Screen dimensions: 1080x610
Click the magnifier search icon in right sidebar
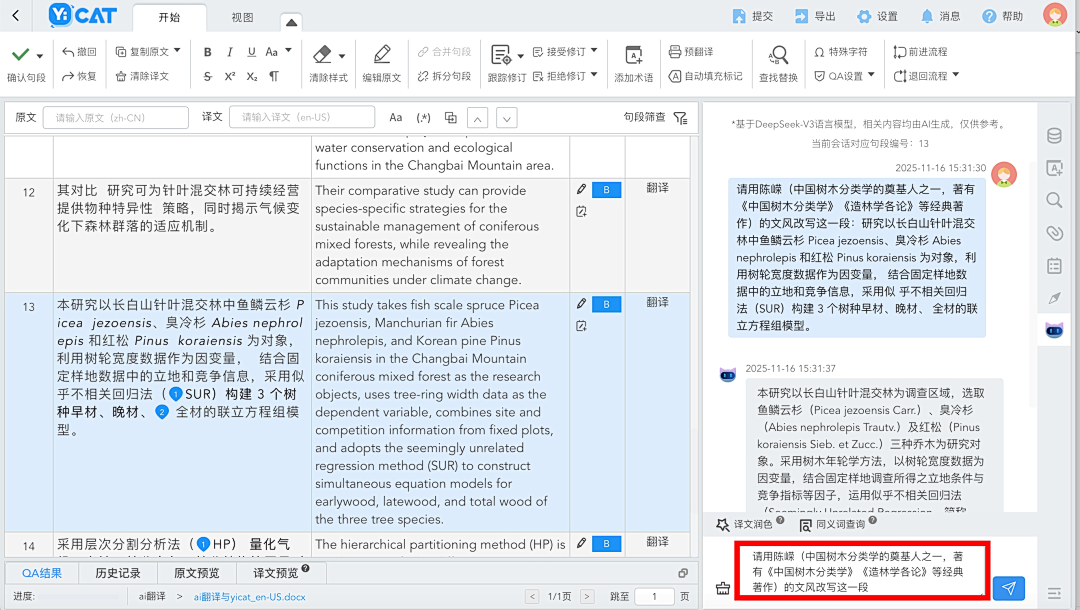(1054, 200)
